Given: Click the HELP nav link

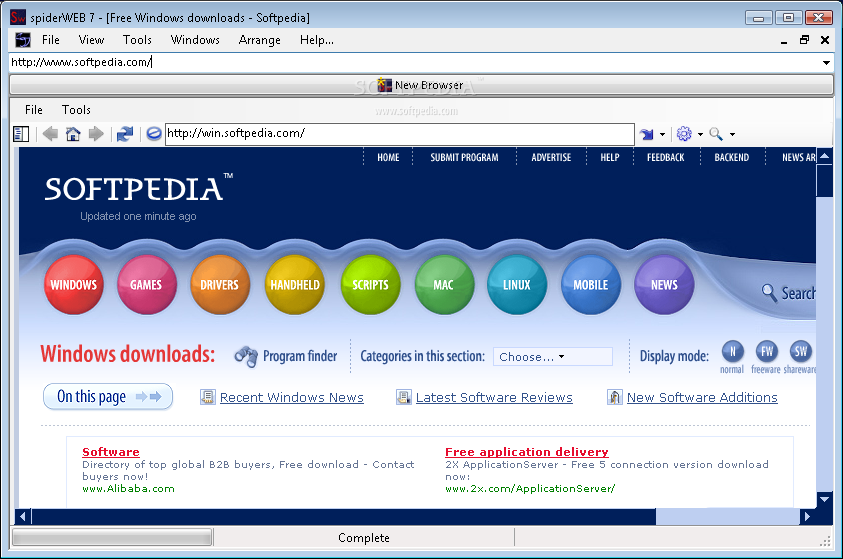Looking at the screenshot, I should click(610, 157).
